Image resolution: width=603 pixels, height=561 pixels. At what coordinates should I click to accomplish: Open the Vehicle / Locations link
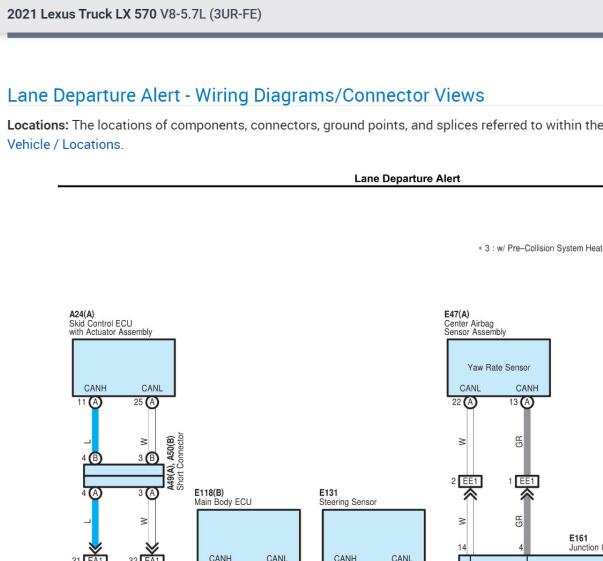[65, 145]
